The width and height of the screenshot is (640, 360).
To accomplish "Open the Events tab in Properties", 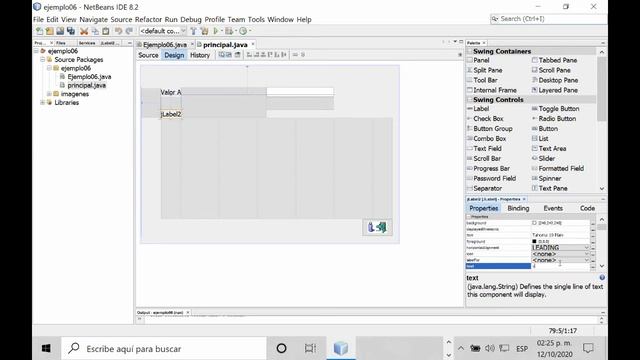I will (x=553, y=208).
